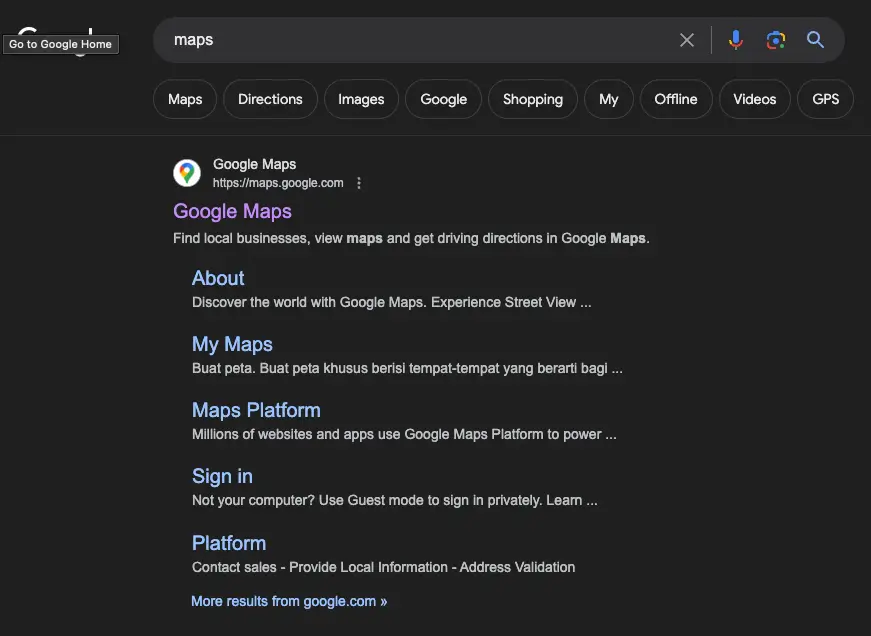The image size is (871, 636).
Task: Submit the search with the magnifier icon
Action: point(815,40)
